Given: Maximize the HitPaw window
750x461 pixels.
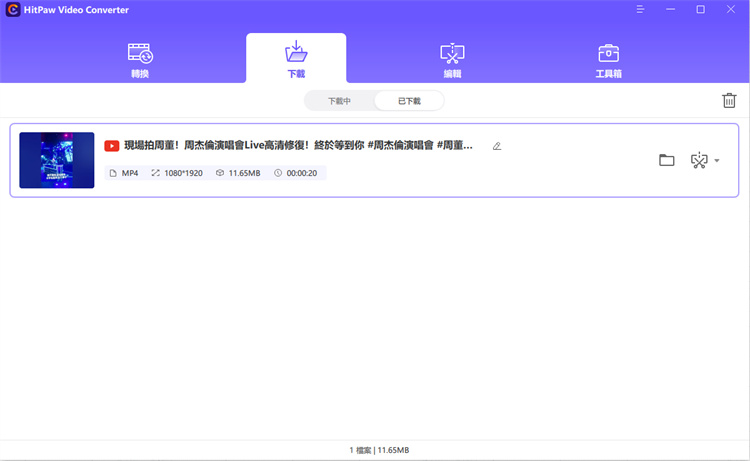Looking at the screenshot, I should (700, 10).
